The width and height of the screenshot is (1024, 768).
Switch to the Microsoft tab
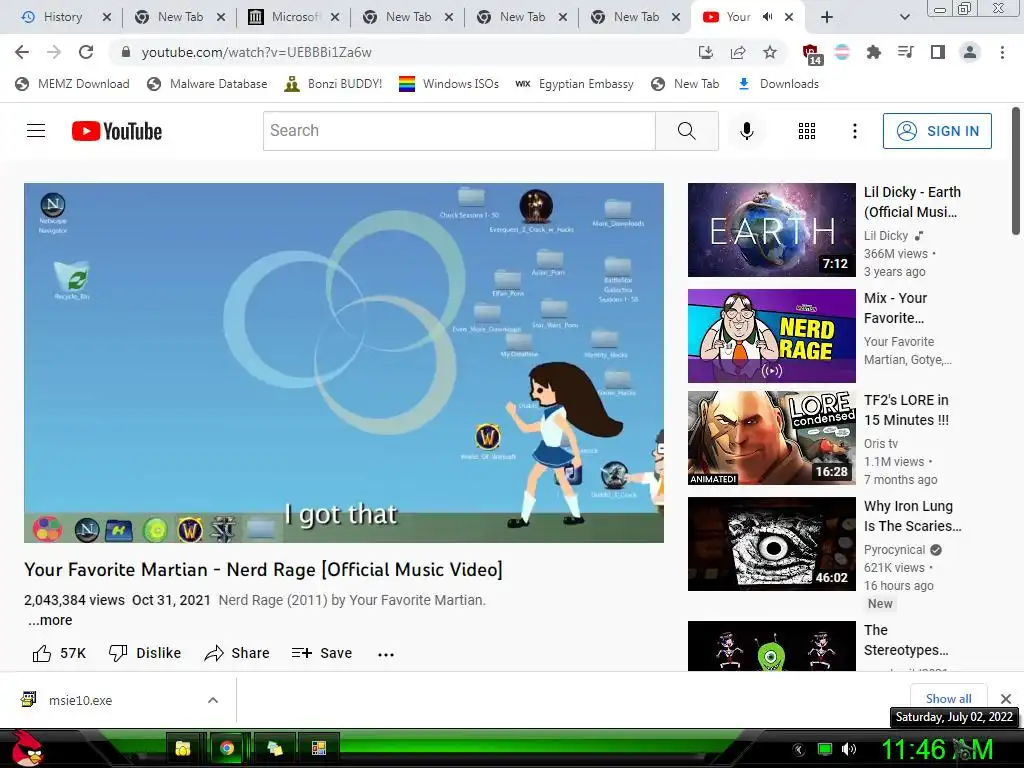tap(295, 17)
